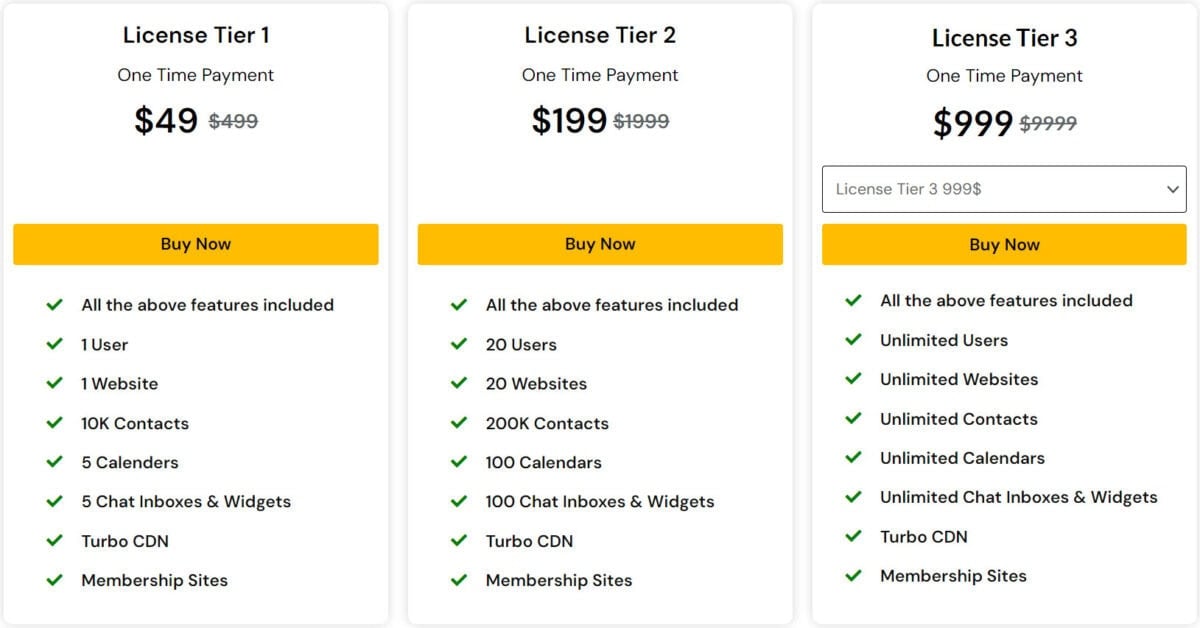The image size is (1200, 628).
Task: Click the checkmark next to Unlimited Users
Action: 855,340
